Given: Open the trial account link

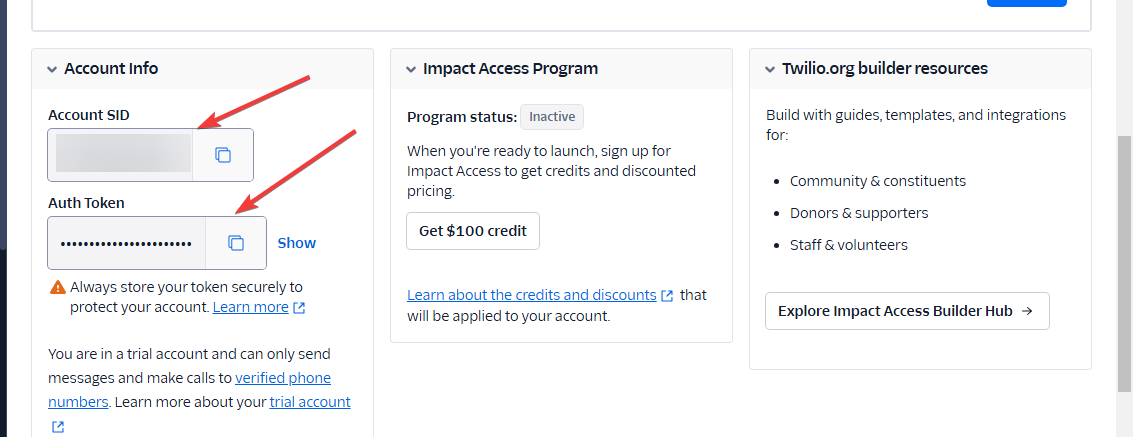Looking at the screenshot, I should [309, 402].
